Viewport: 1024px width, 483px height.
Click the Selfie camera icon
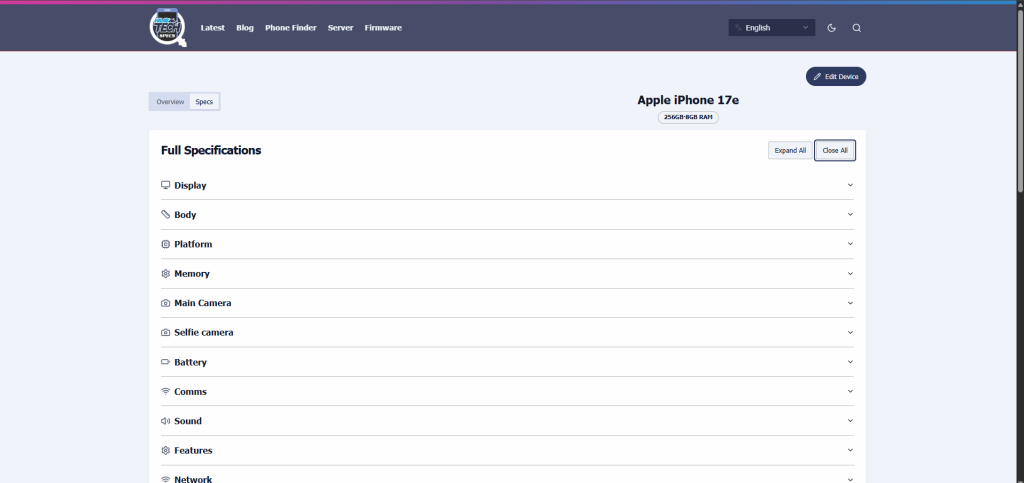coord(165,332)
